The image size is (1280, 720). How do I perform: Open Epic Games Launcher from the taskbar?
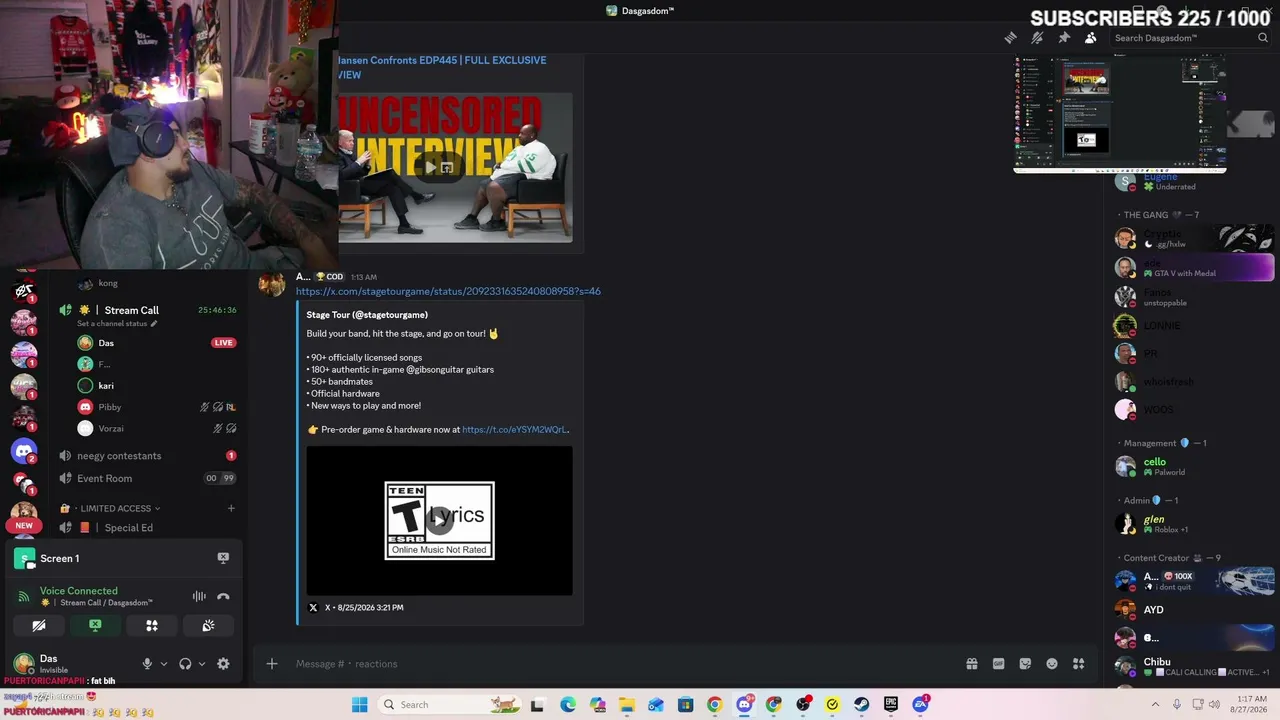coord(890,705)
